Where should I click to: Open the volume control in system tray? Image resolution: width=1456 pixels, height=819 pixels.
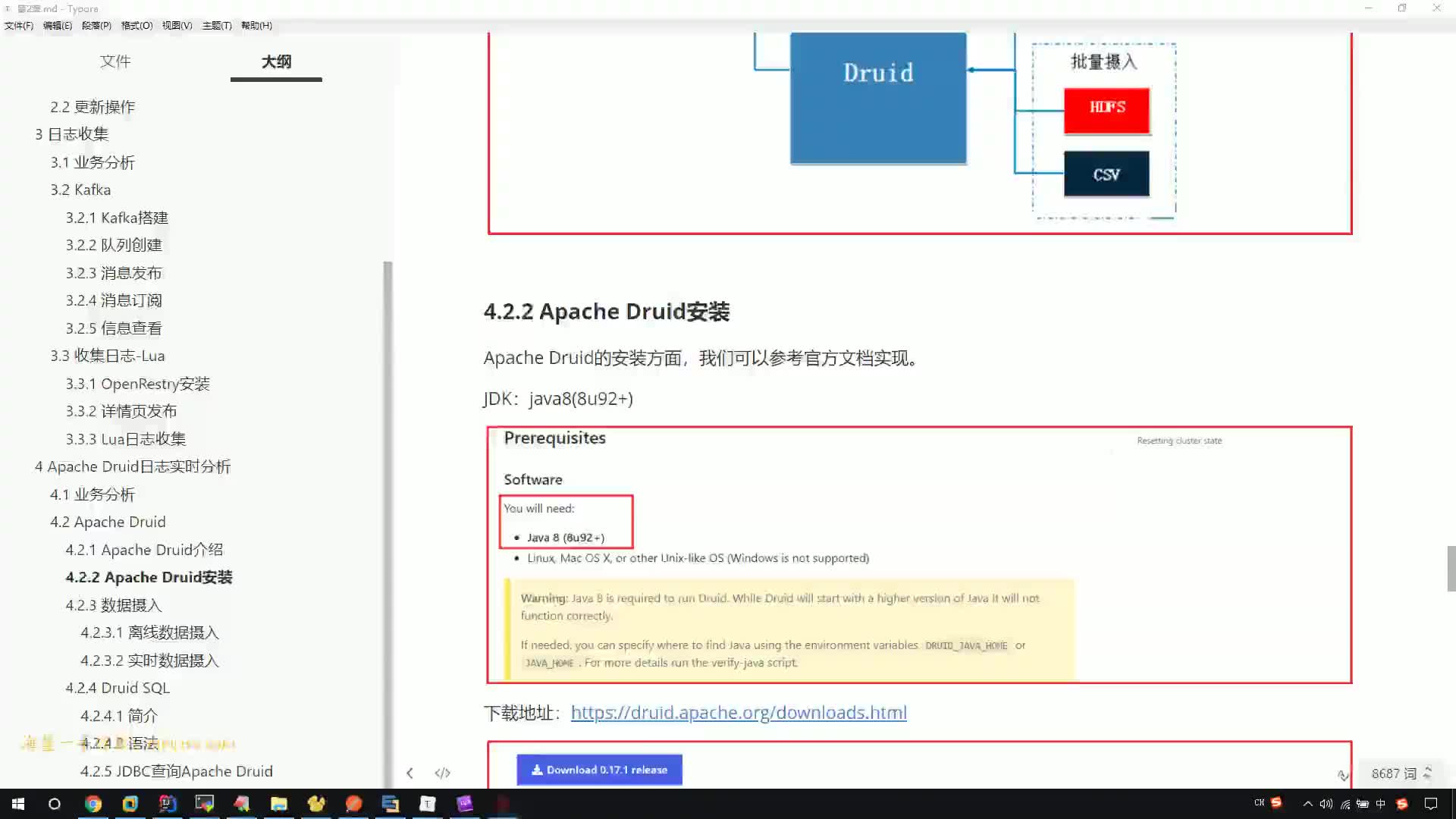coord(1326,804)
